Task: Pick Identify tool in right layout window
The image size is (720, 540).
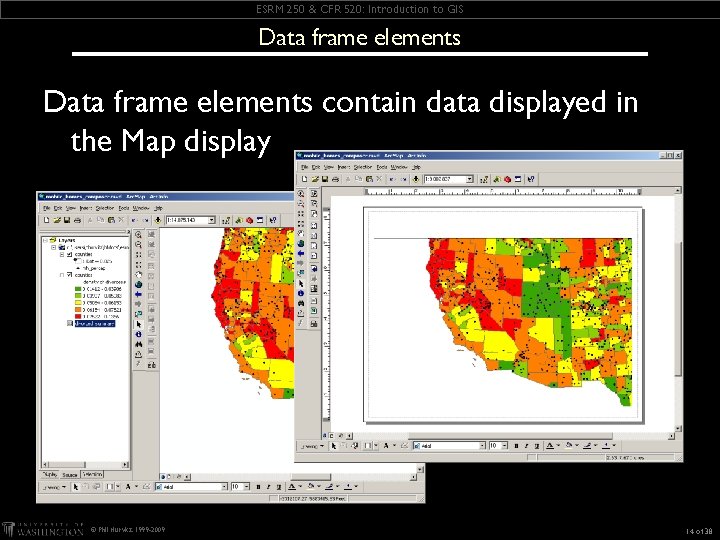Action: (301, 293)
